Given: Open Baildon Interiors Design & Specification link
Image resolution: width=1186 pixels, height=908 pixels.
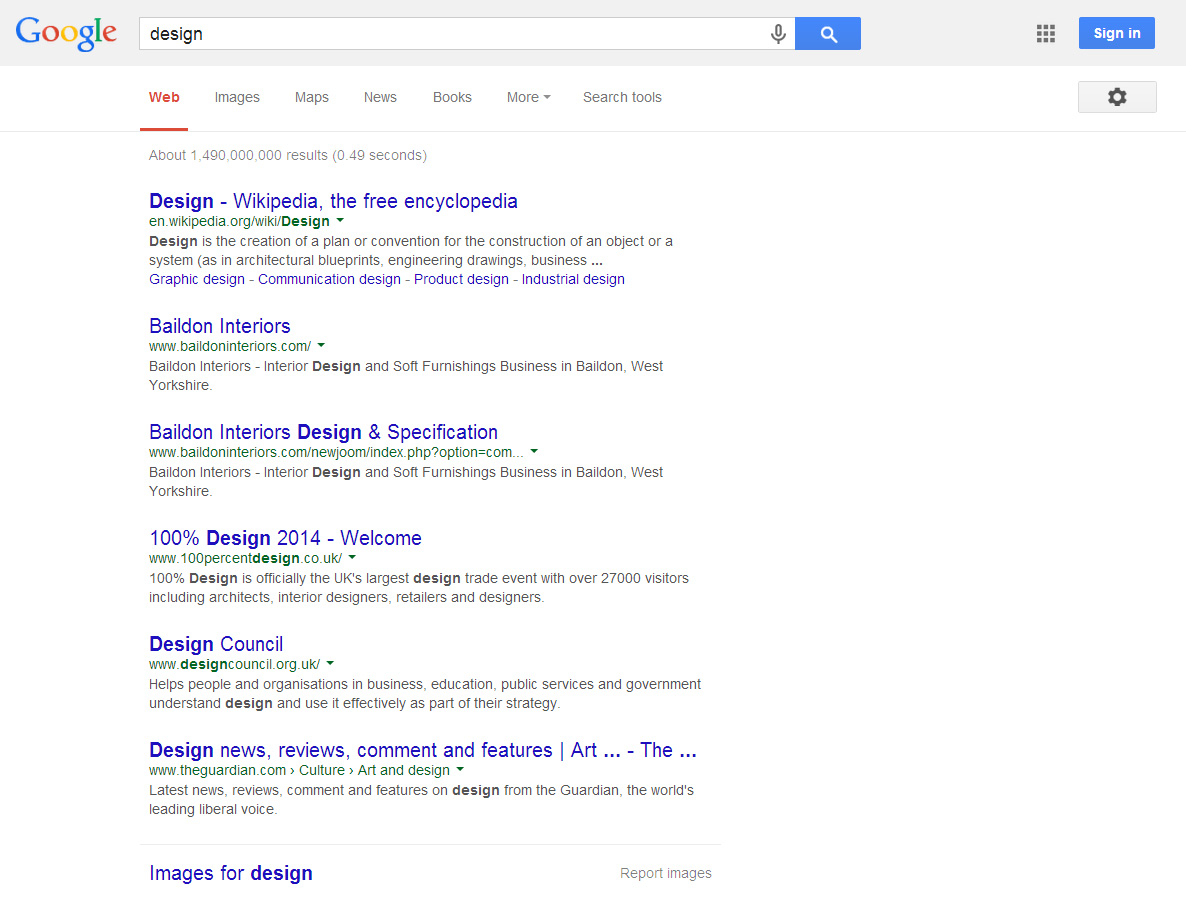Looking at the screenshot, I should pos(323,432).
